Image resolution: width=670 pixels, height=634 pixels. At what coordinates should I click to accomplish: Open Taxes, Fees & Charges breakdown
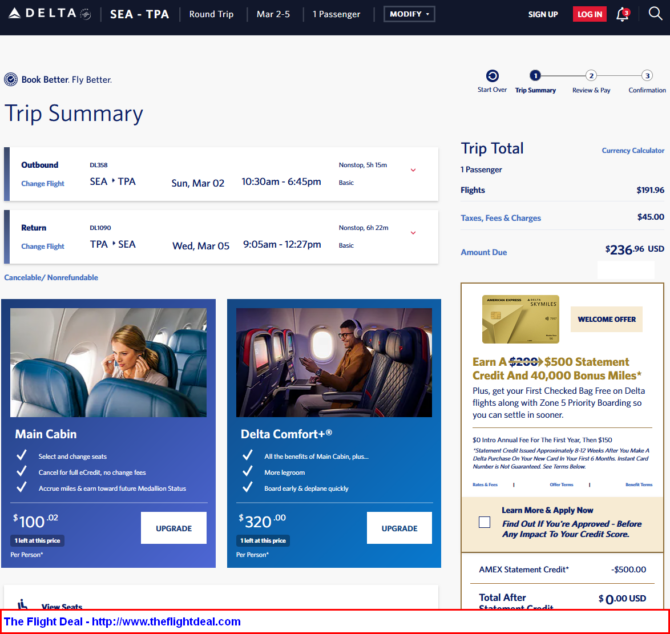(x=501, y=218)
